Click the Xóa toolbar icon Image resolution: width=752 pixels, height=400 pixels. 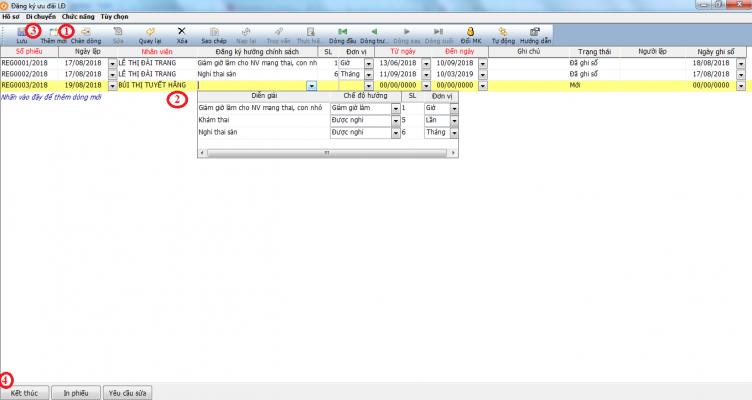coord(182,31)
